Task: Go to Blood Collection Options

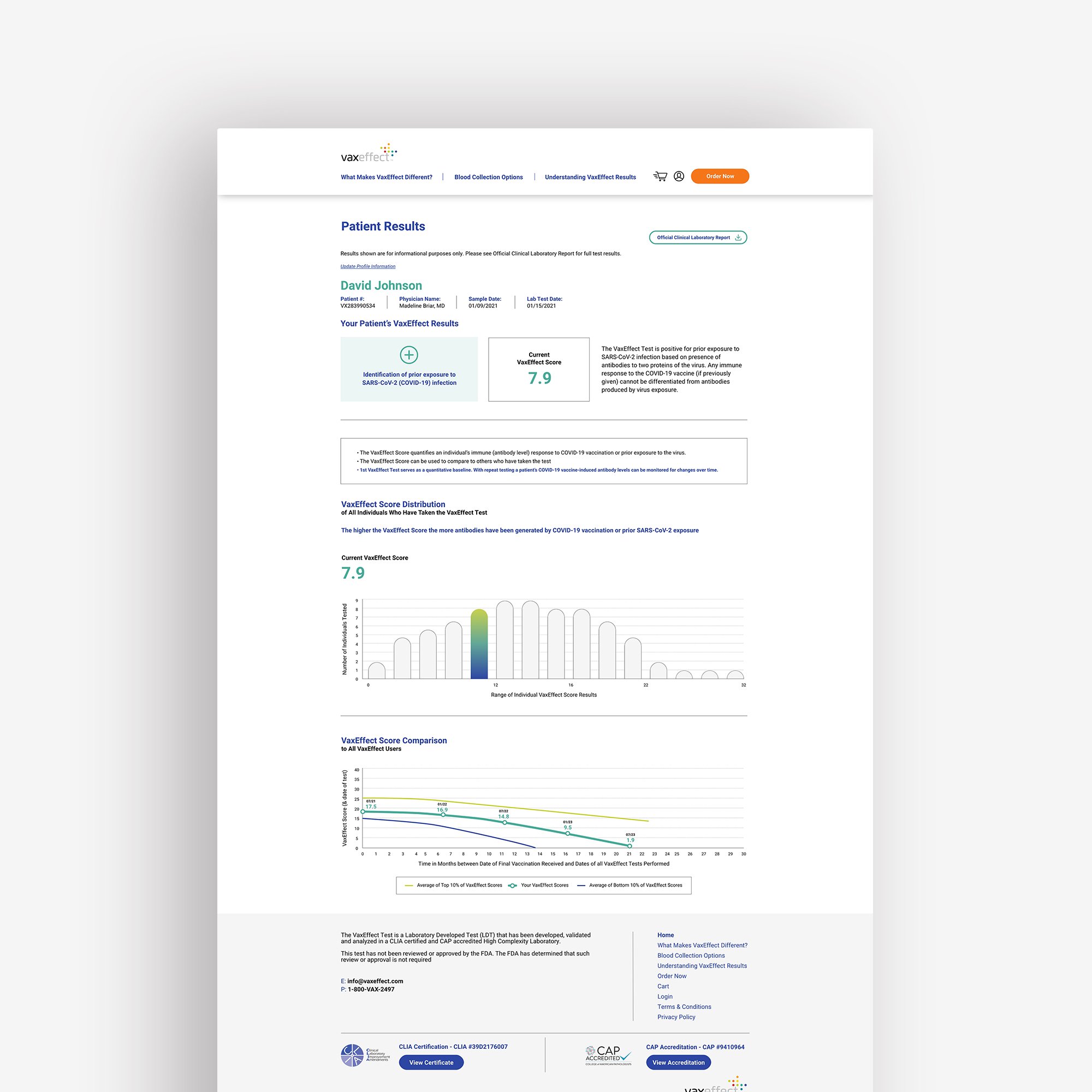Action: click(488, 177)
